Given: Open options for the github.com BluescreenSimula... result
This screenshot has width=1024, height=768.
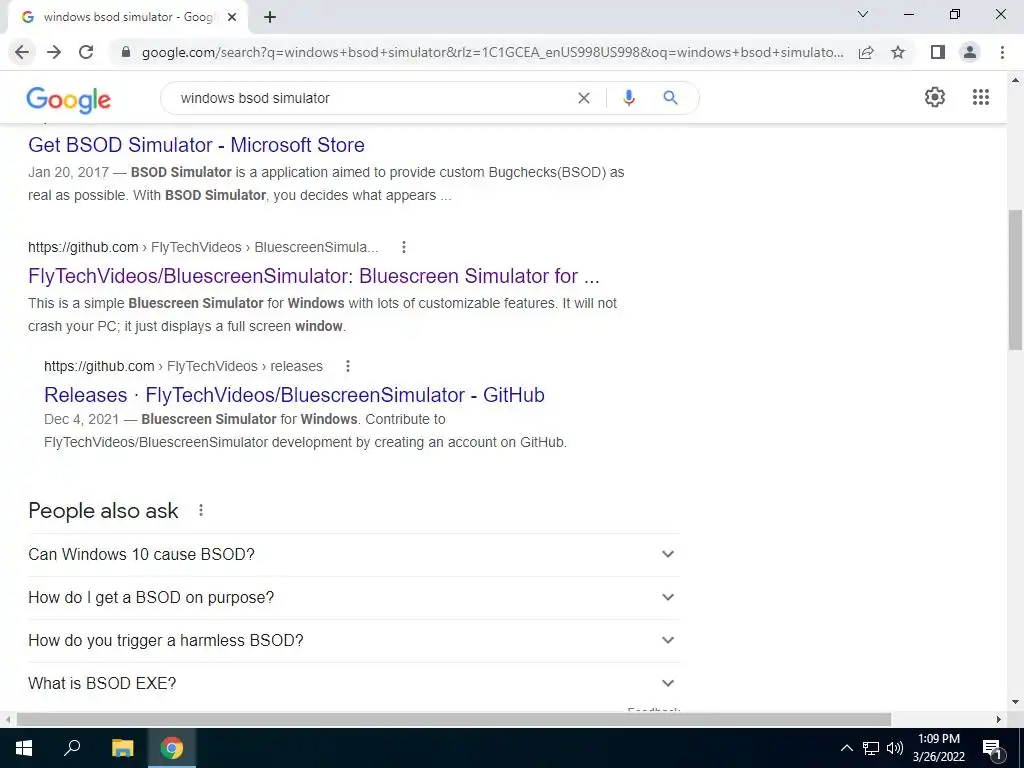Looking at the screenshot, I should coord(404,247).
